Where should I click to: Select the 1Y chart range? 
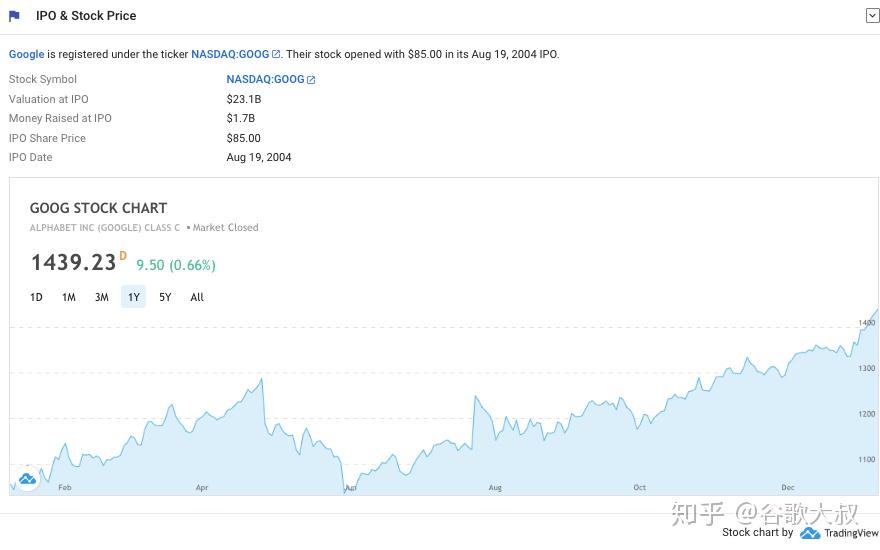[133, 297]
